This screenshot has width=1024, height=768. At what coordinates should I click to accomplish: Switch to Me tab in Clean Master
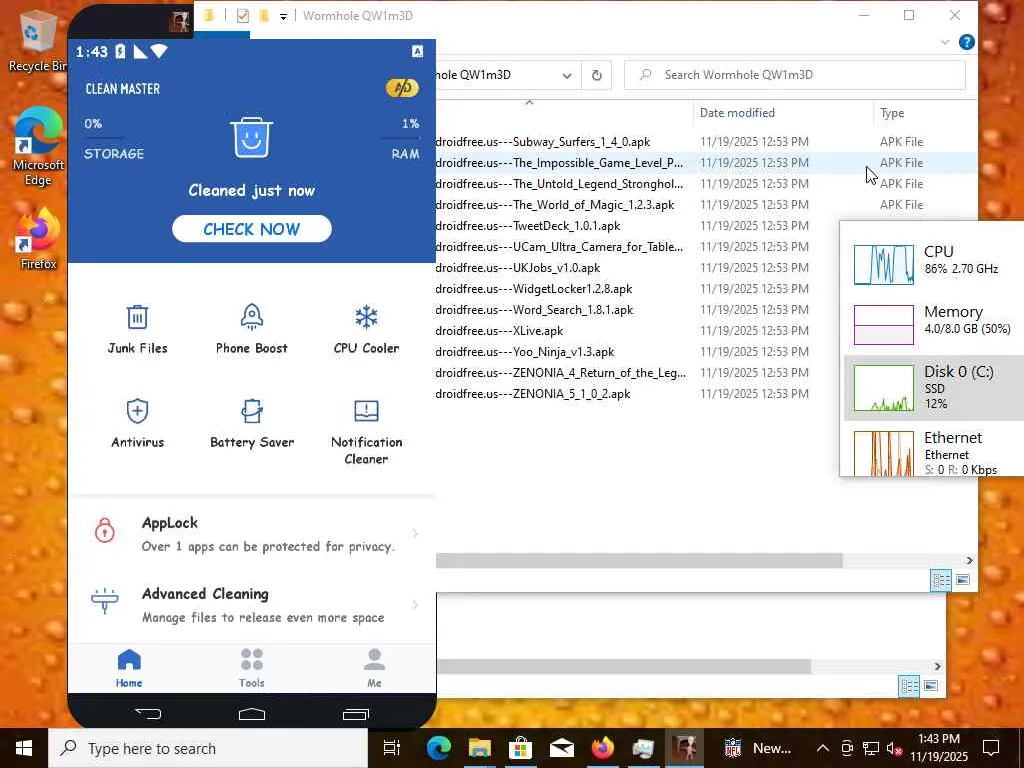374,668
